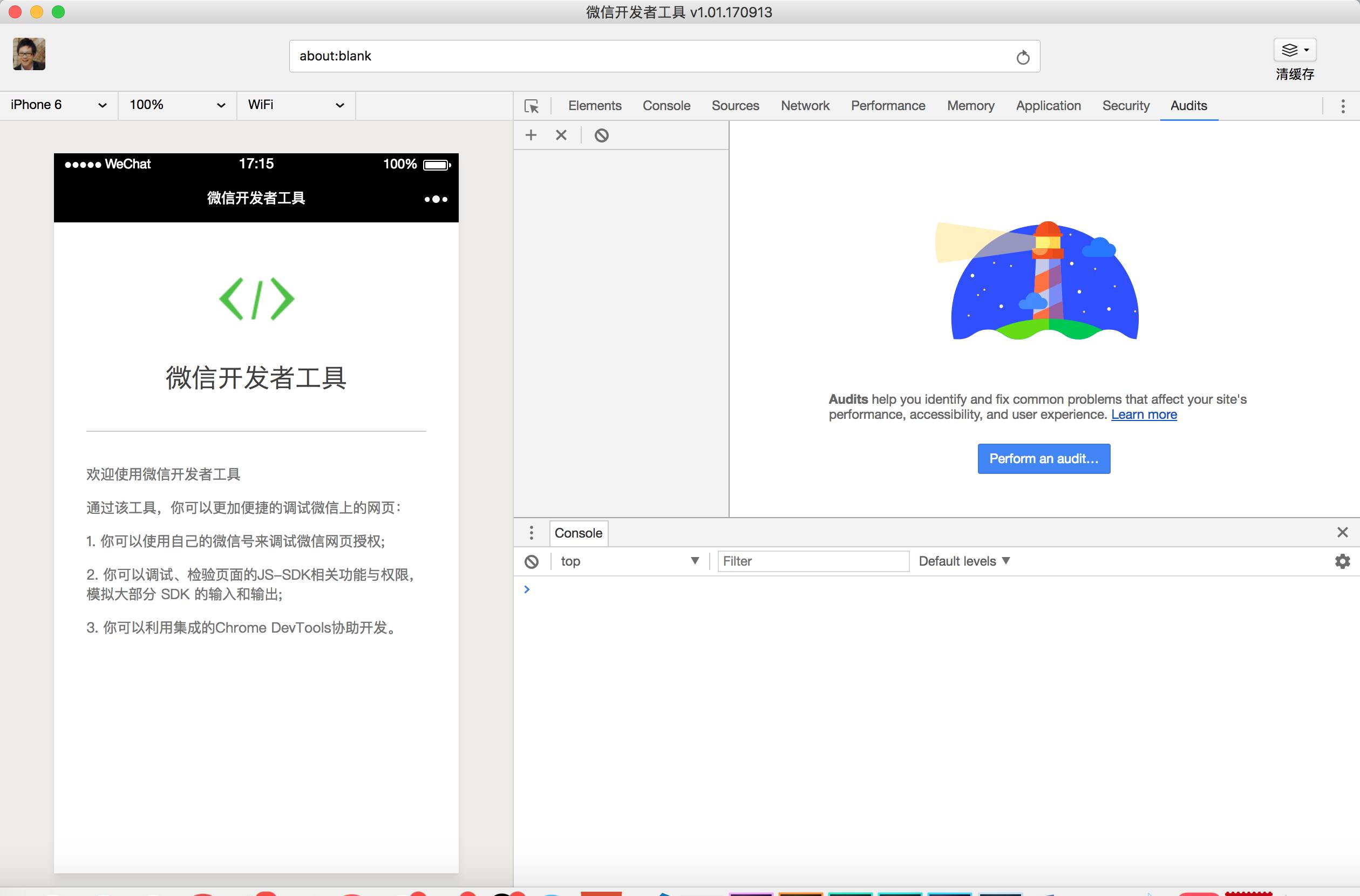Screen dimensions: 1360x896
Task: Open DevTools three-dot customize menu
Action: (x=1343, y=106)
